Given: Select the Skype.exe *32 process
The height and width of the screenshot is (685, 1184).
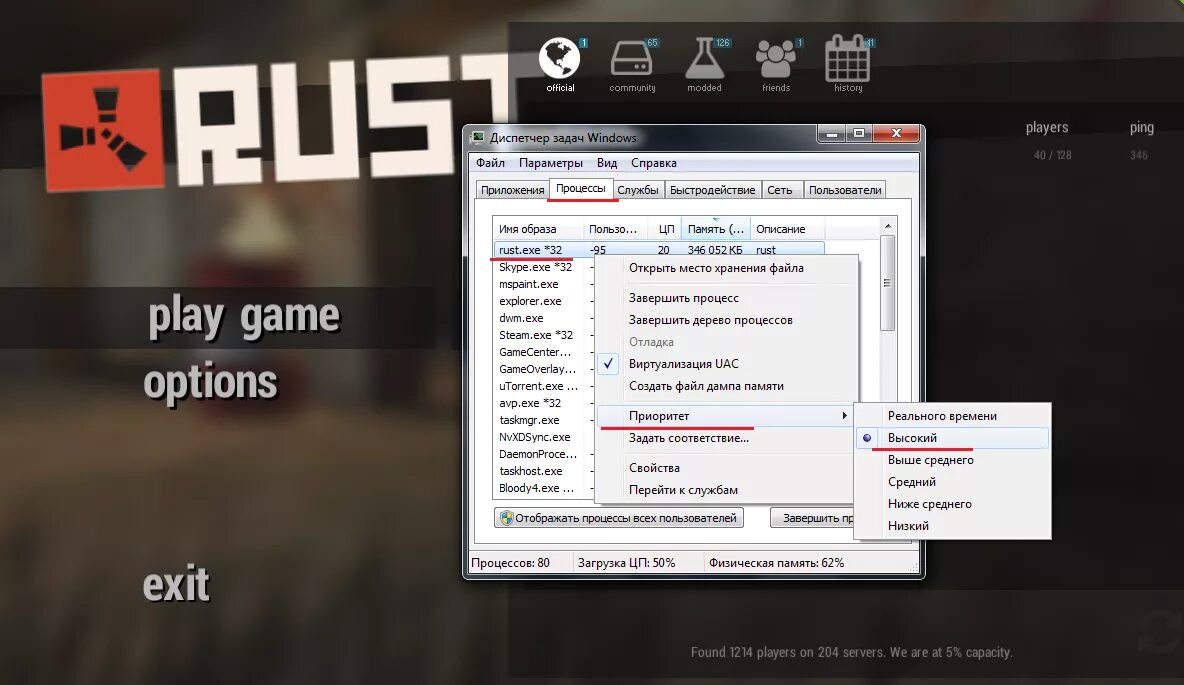Looking at the screenshot, I should tap(535, 267).
